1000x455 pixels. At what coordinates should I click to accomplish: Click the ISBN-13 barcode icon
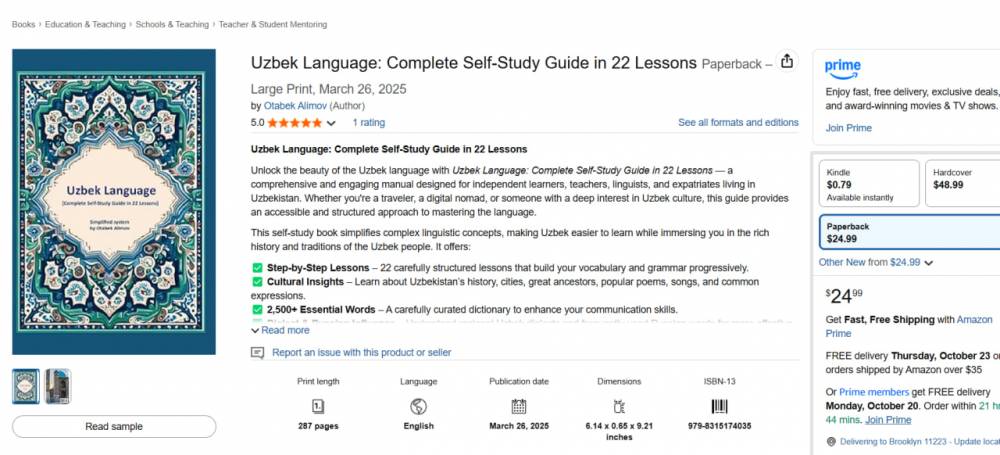[719, 406]
